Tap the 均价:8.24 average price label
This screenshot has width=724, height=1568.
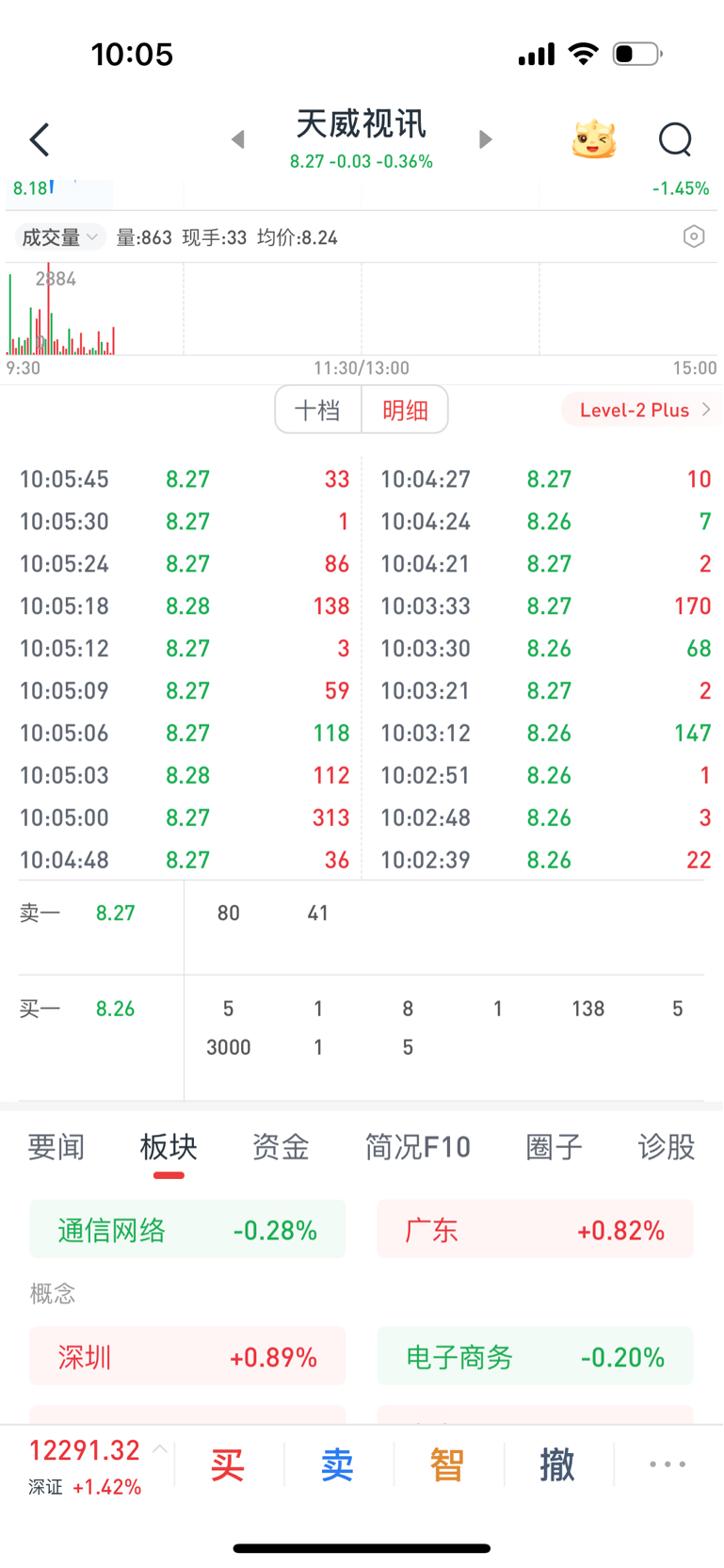point(298,237)
